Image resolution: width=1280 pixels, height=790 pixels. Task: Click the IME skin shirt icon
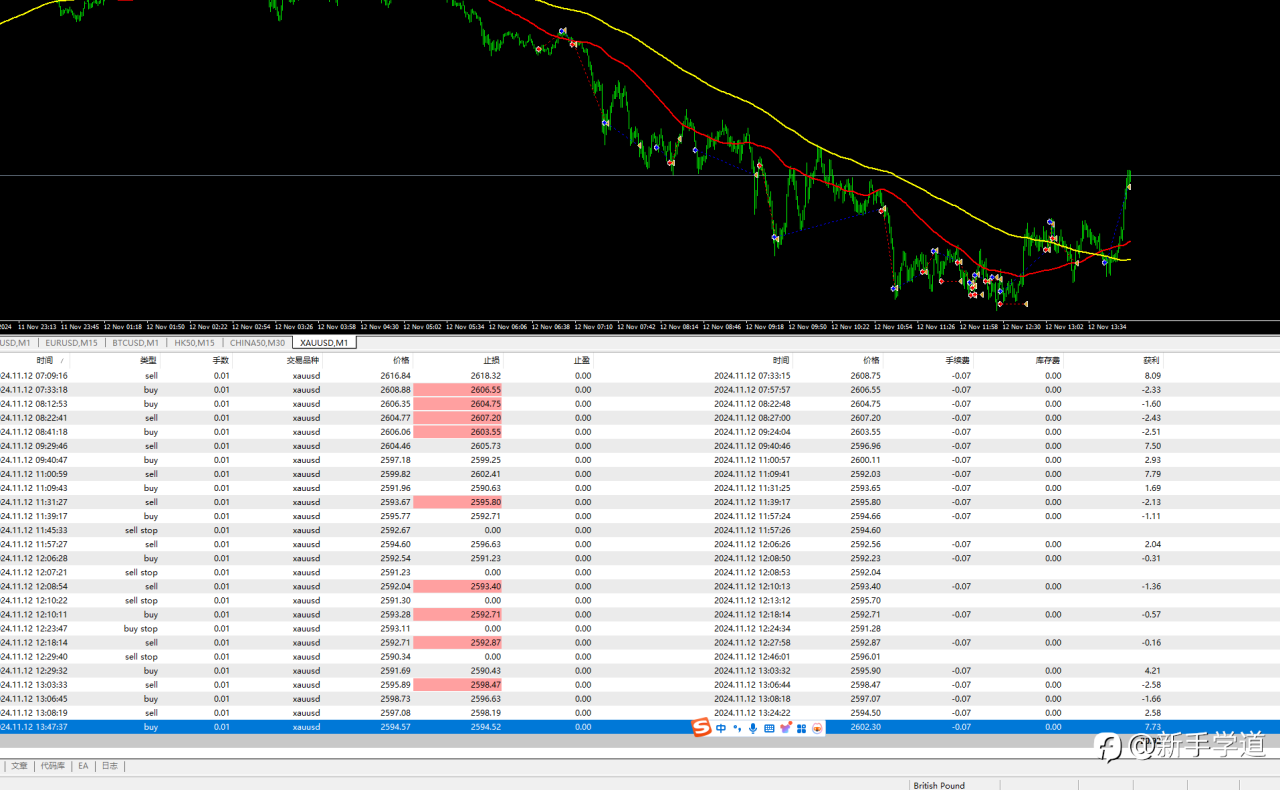pyautogui.click(x=785, y=728)
